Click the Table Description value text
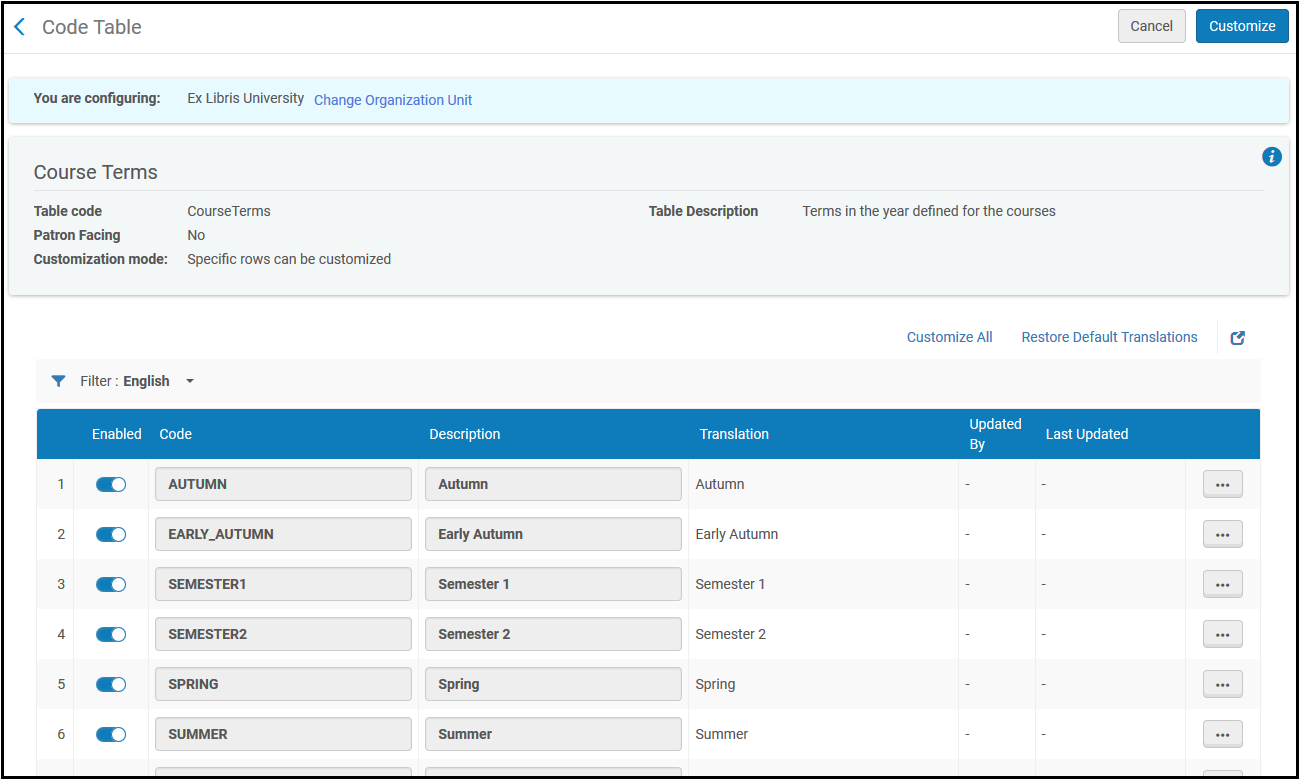The image size is (1299, 779). (929, 211)
